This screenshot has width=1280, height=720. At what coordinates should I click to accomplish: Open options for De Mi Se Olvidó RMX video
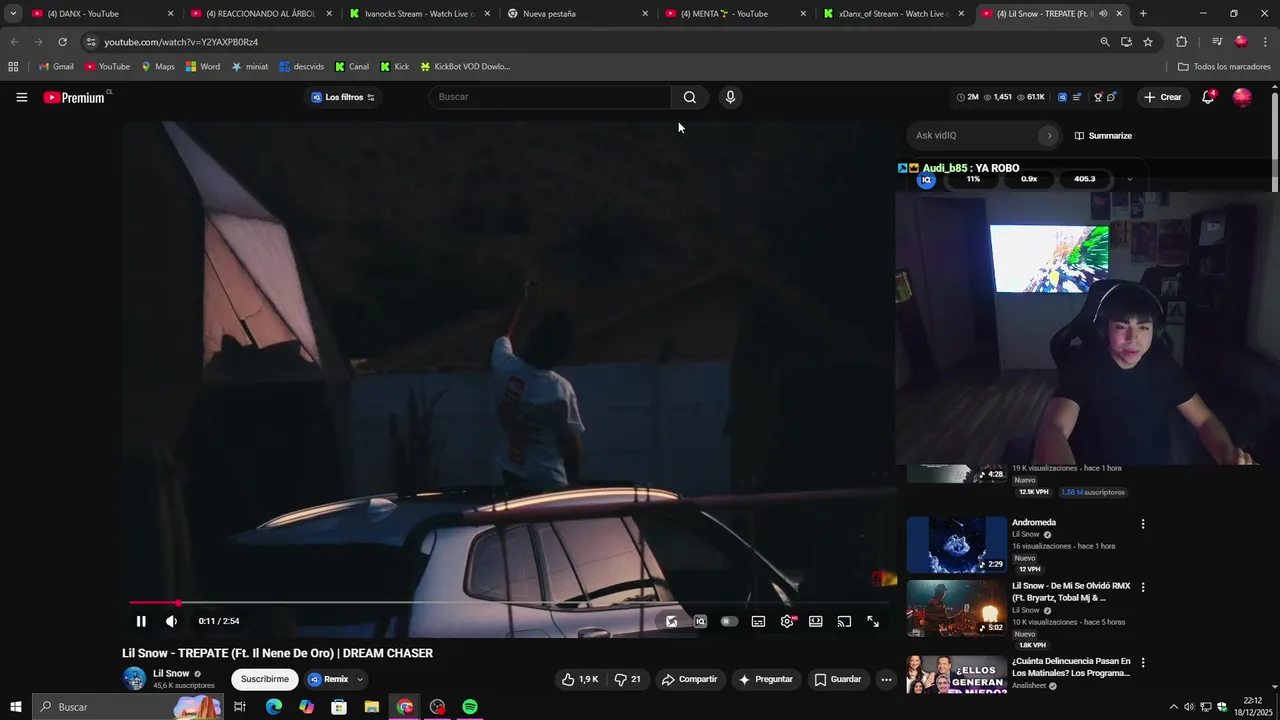pos(1143,587)
